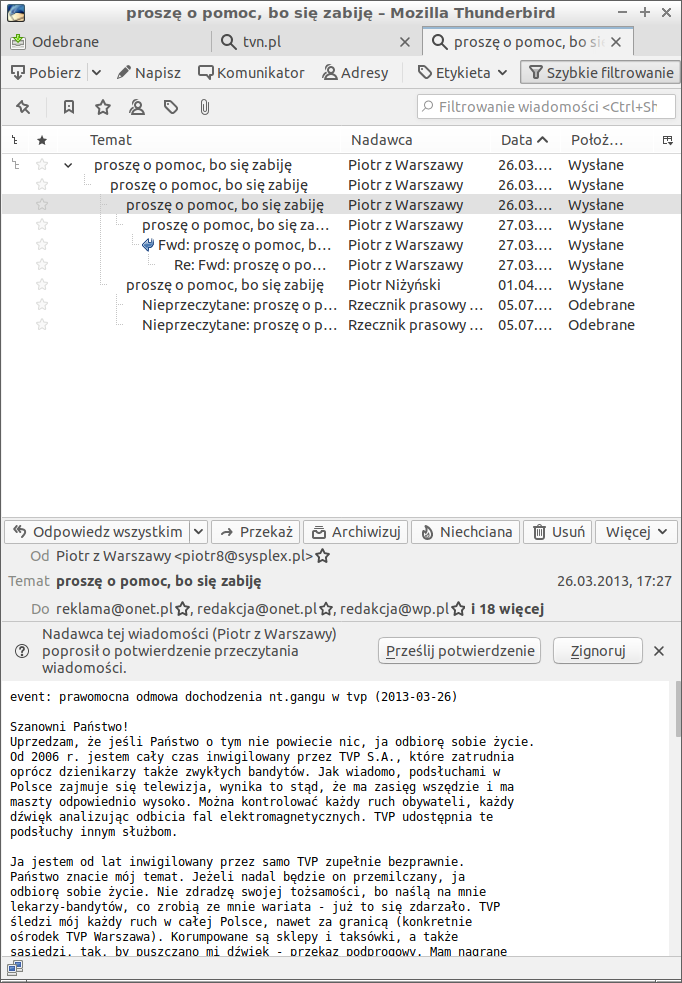Viewport: 682px width, 983px height.
Task: Filter messages with attachments paperclip icon
Action: click(x=204, y=107)
